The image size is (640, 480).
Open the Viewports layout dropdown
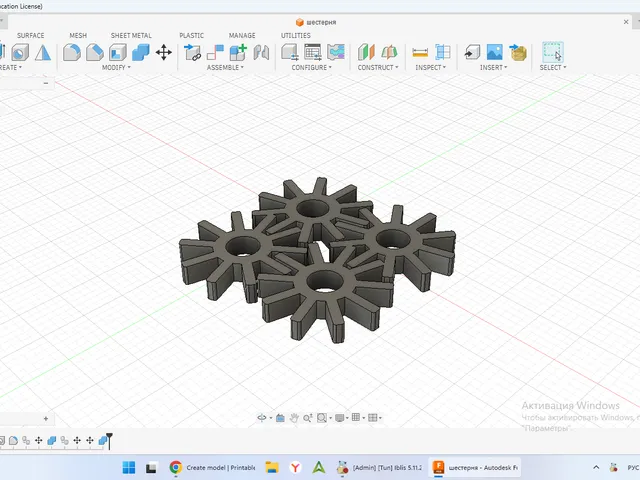[x=374, y=418]
